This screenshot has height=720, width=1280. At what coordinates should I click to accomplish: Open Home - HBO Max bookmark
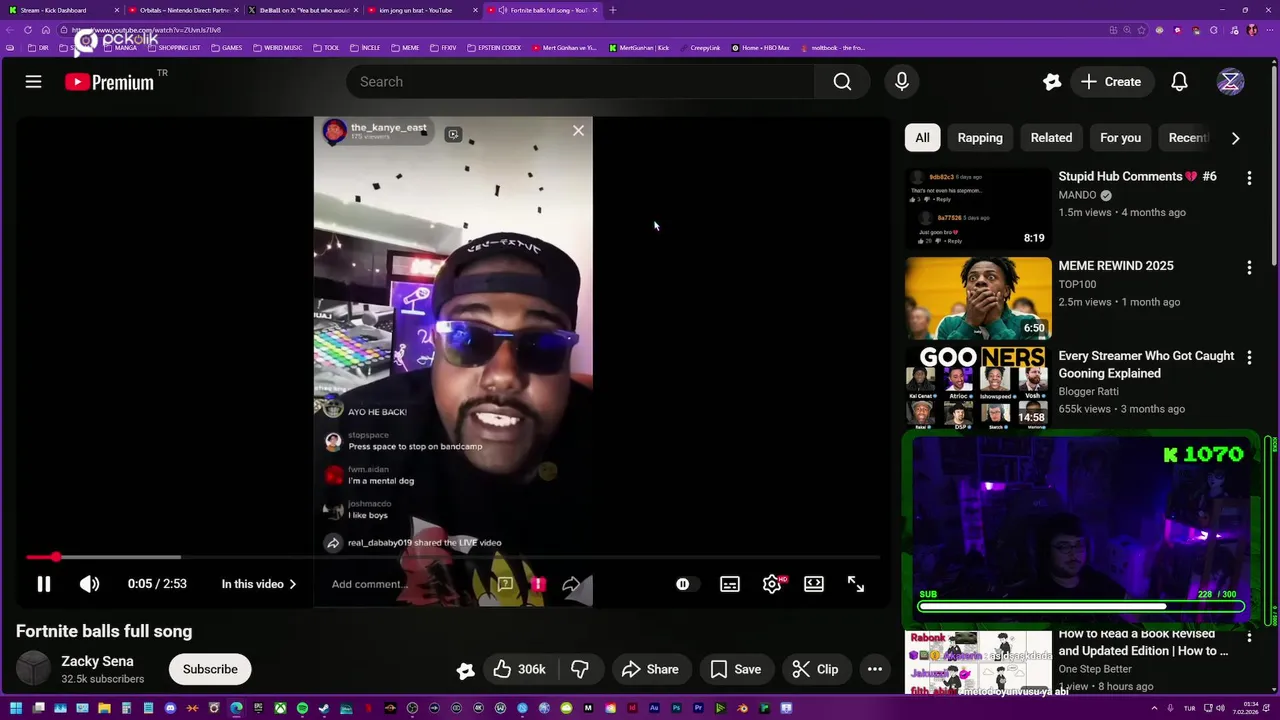pos(761,48)
